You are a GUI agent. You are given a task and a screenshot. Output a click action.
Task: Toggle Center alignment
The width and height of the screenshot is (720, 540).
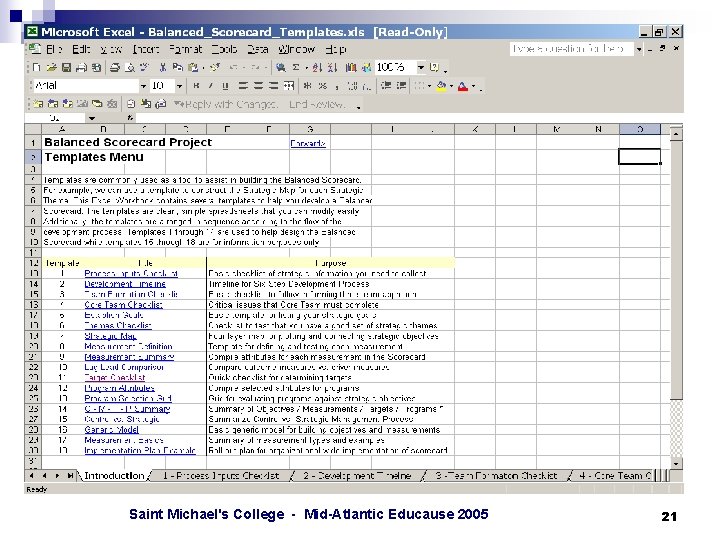(259, 86)
